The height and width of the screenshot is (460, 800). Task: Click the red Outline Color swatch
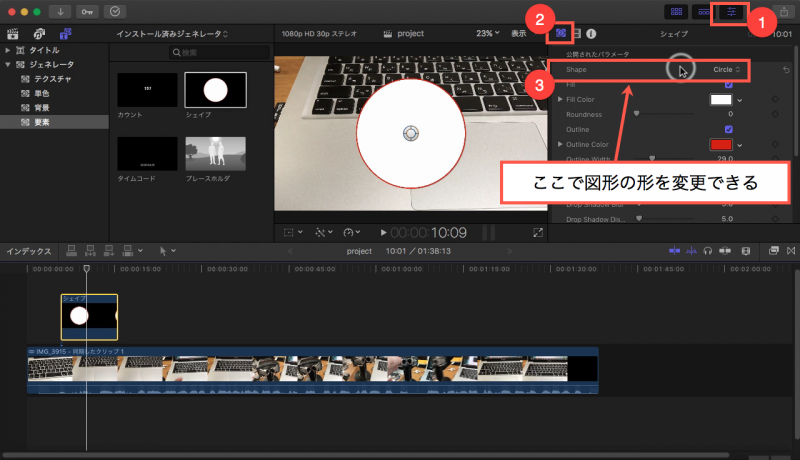[721, 144]
